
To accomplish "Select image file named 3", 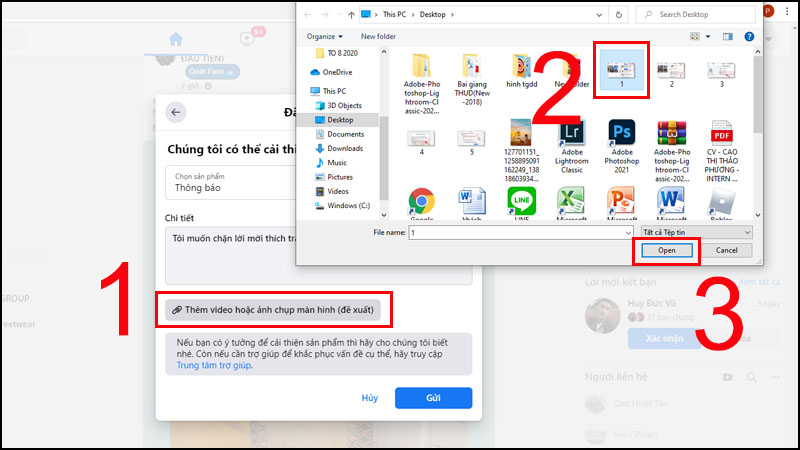I will pyautogui.click(x=721, y=74).
